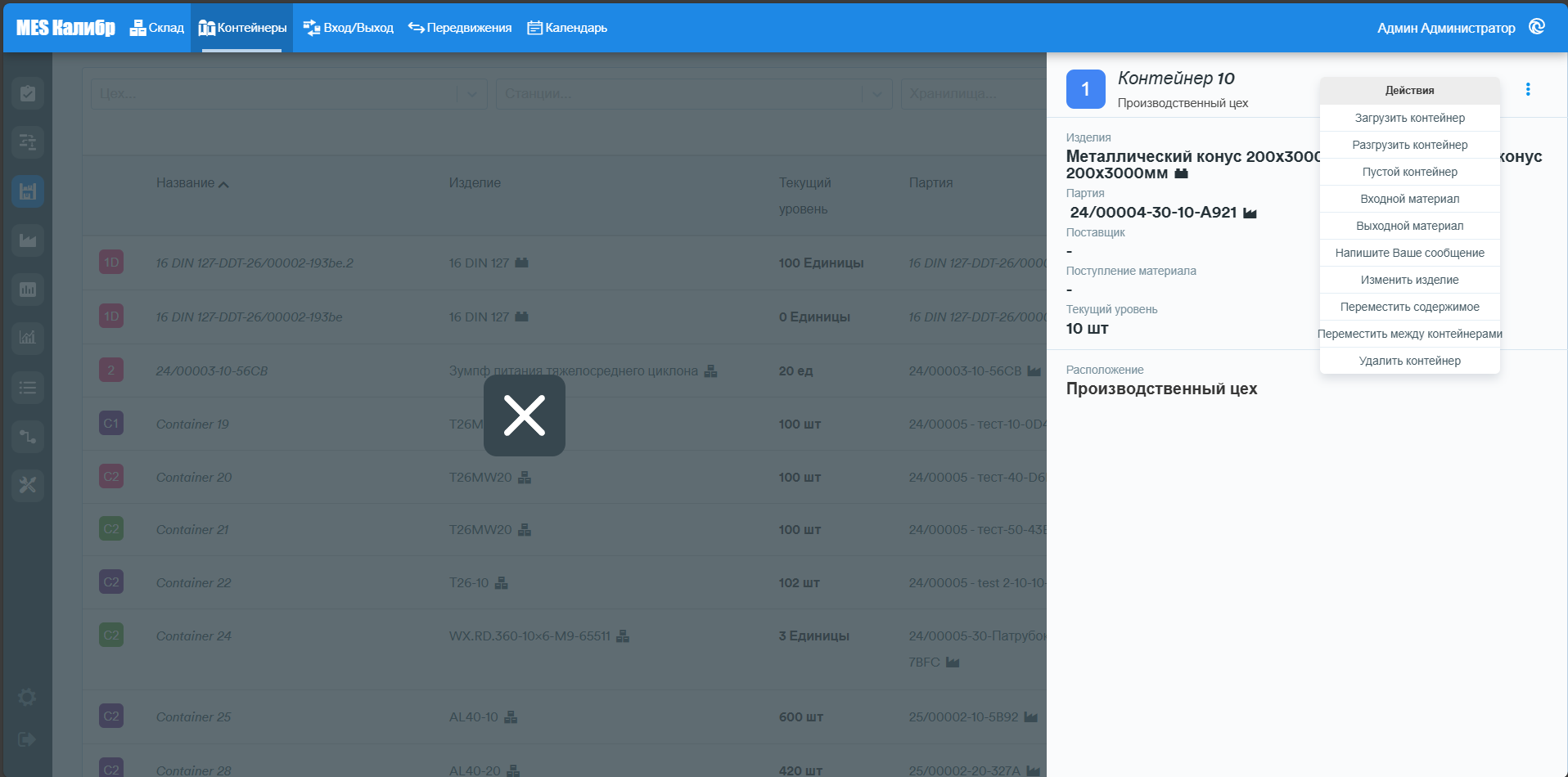Sort table by Название column
Screen dimensions: 1568x777
point(192,183)
